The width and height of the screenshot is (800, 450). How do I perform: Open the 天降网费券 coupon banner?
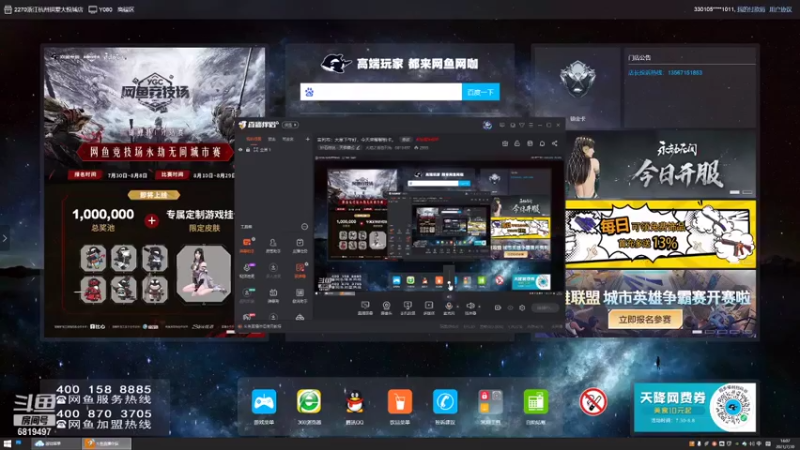tap(694, 408)
